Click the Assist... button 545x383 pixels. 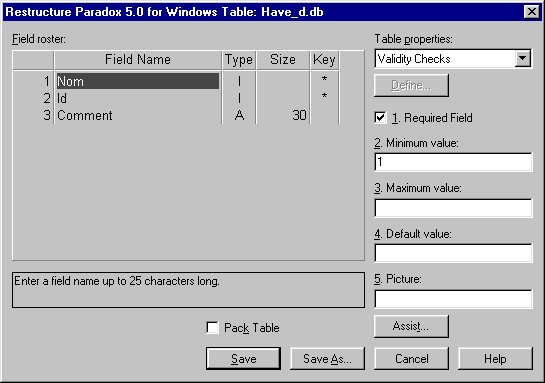411,326
